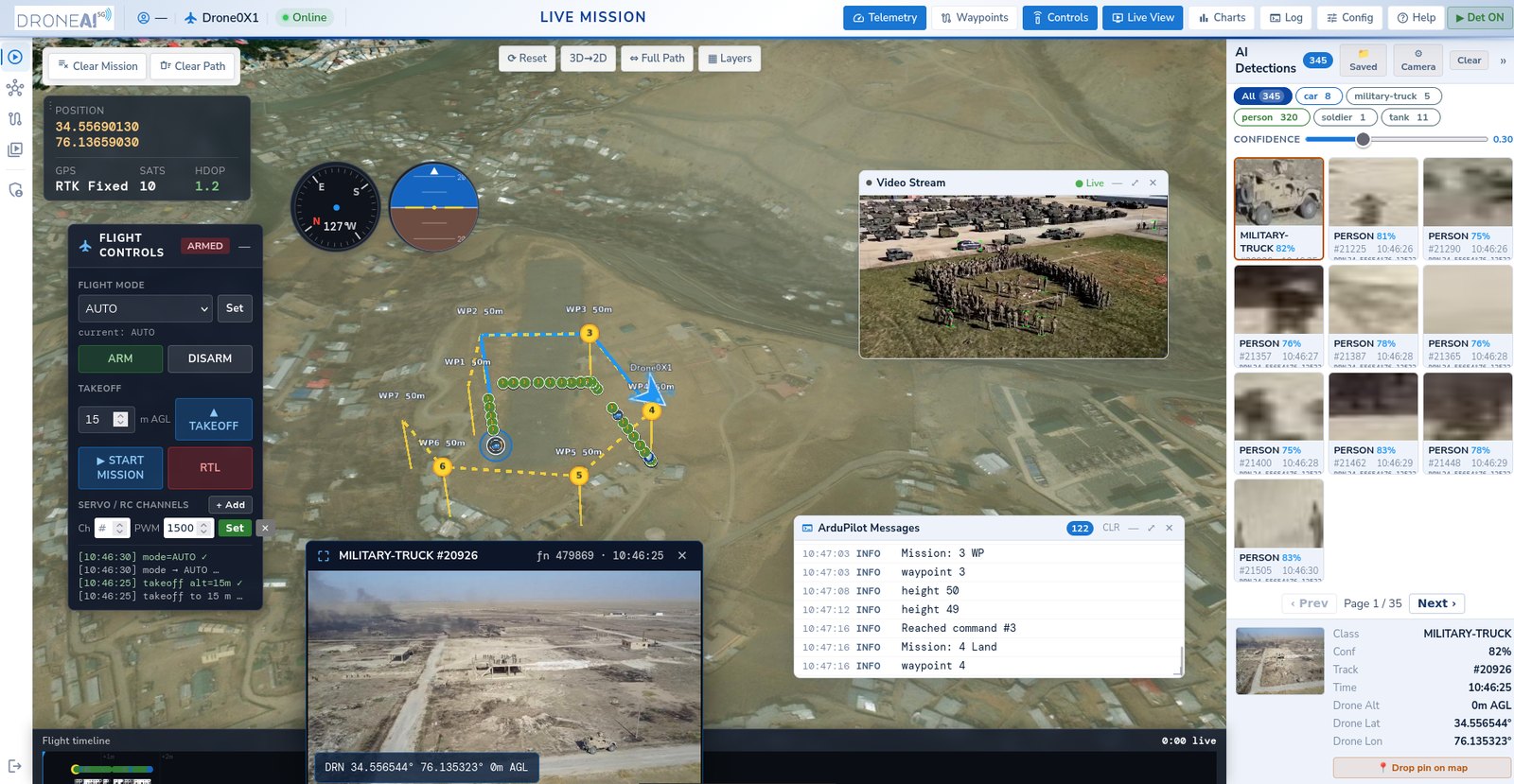Screen dimensions: 1514x784
Task: Filter detections by All
Action: tap(1262, 96)
